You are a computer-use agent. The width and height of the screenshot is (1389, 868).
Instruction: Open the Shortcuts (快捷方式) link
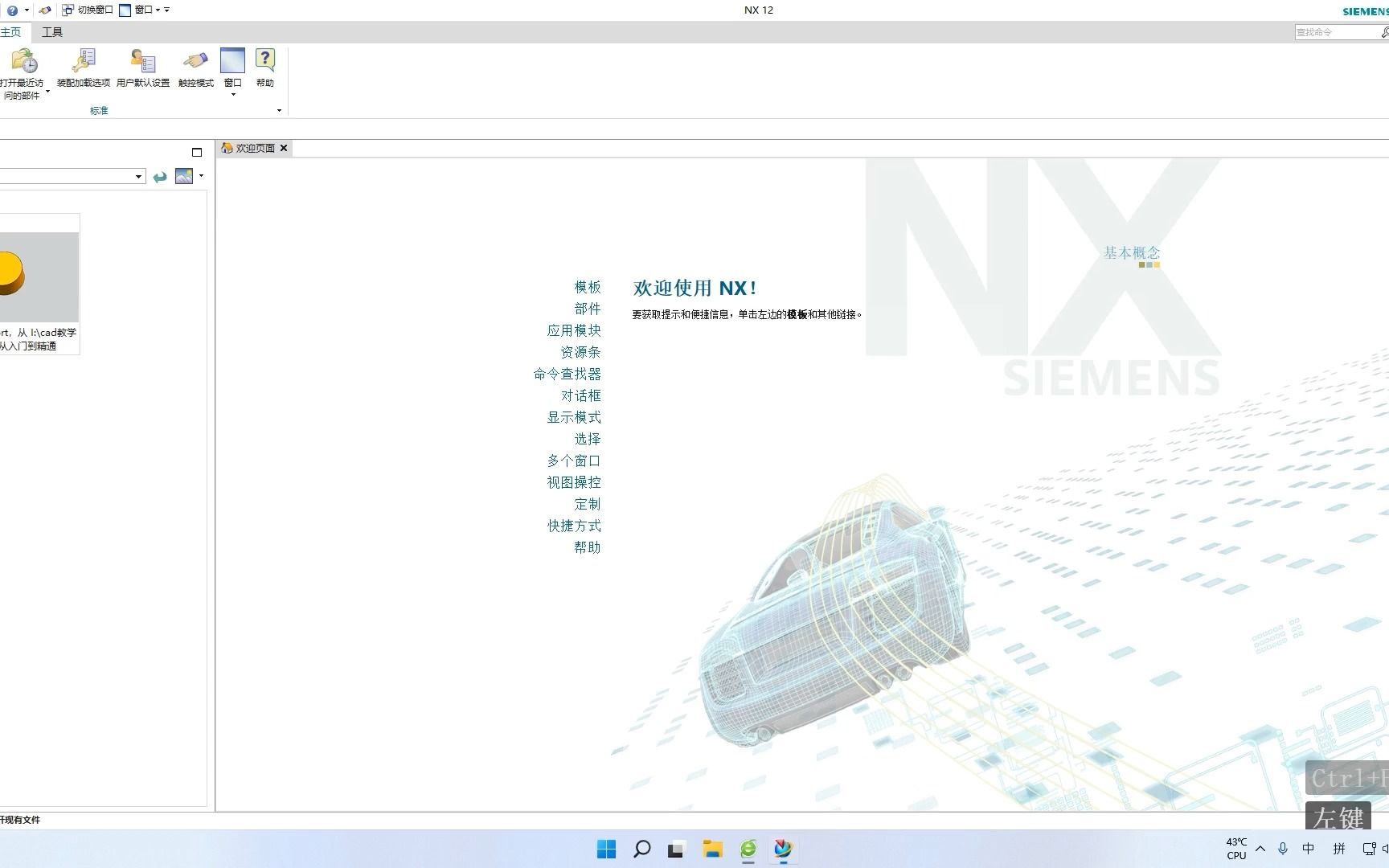pyautogui.click(x=574, y=526)
